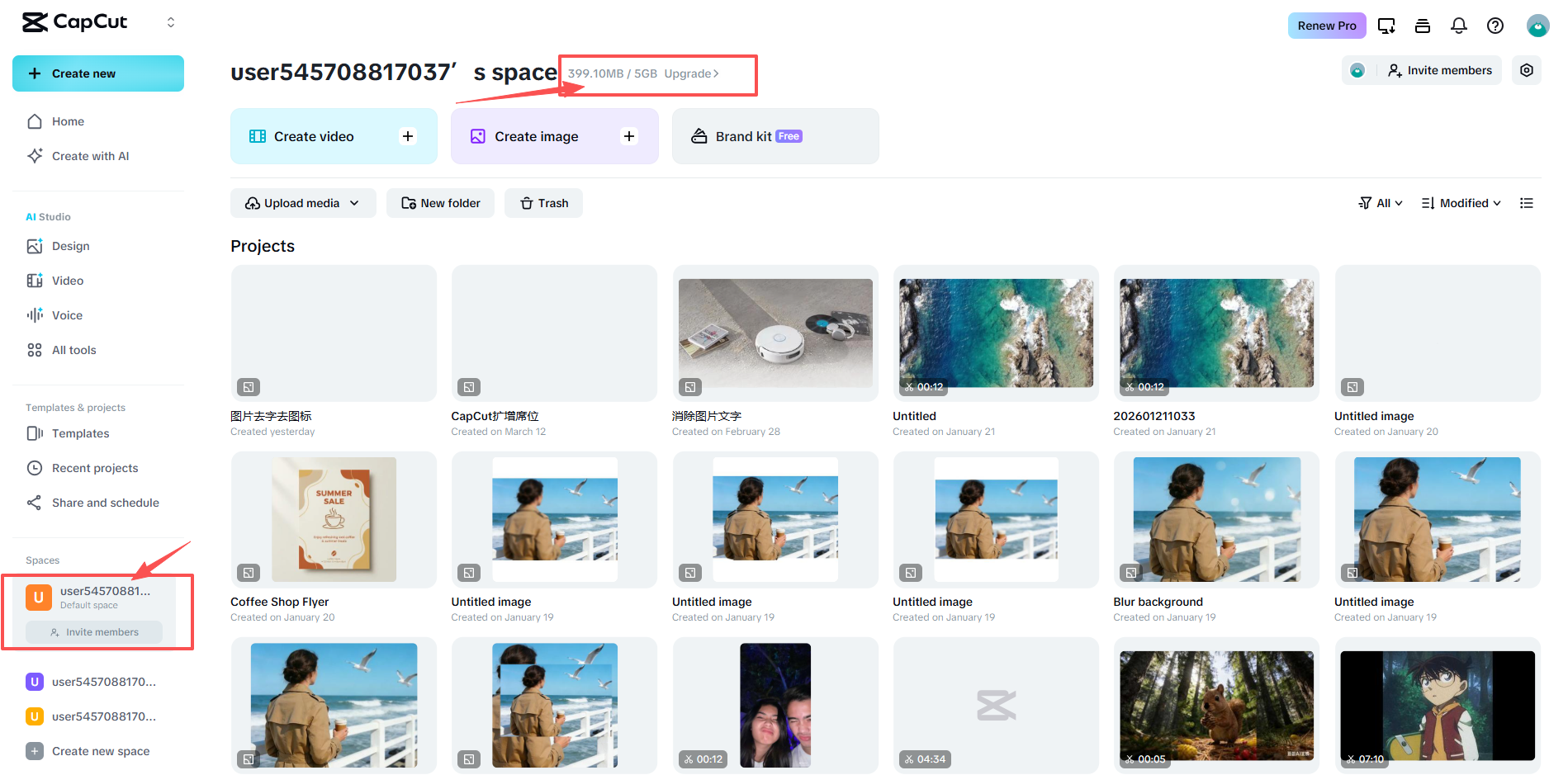Open the Brand kit card

pos(775,136)
